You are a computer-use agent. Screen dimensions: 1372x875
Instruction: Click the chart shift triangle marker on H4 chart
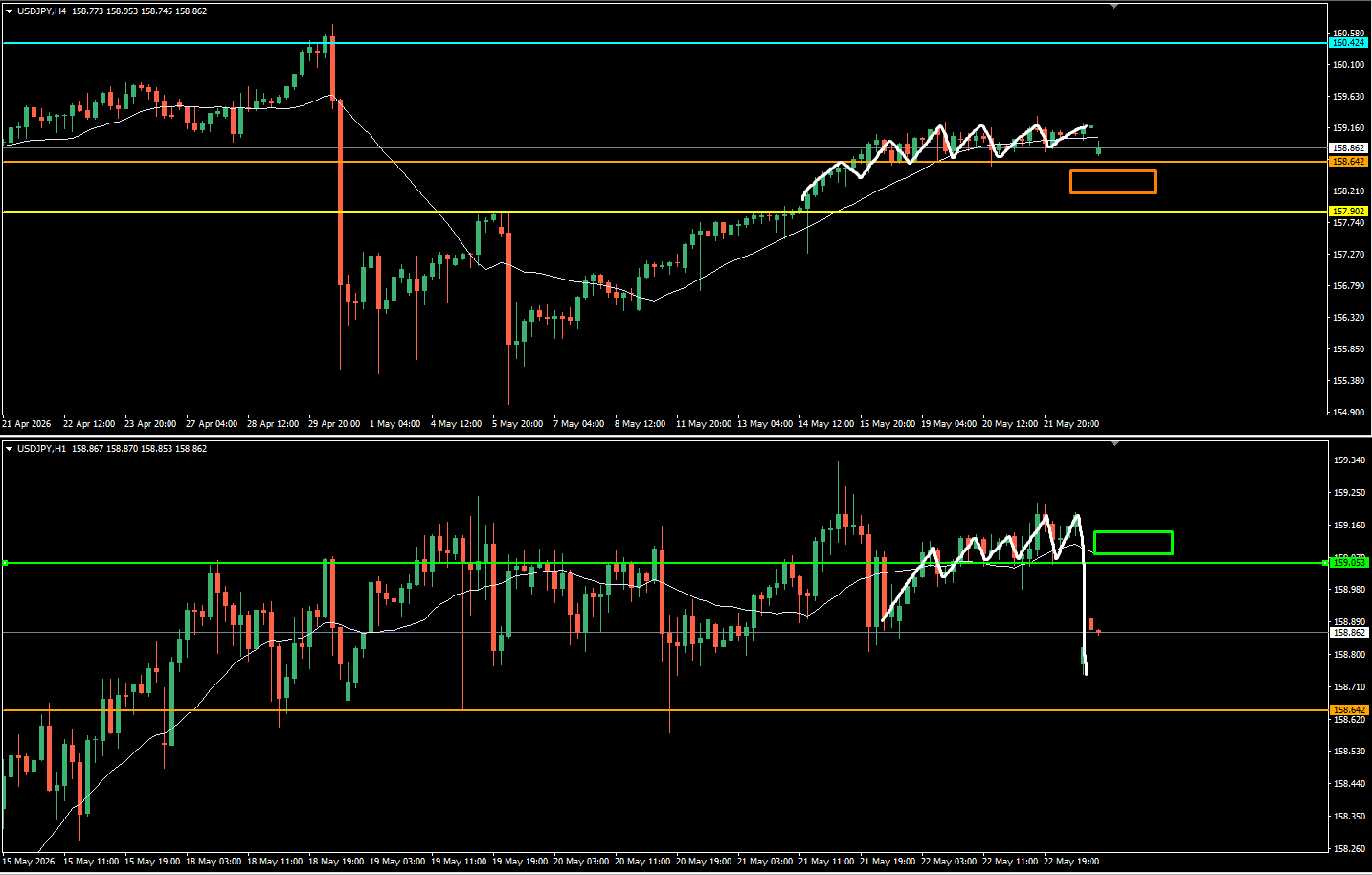[1113, 6]
